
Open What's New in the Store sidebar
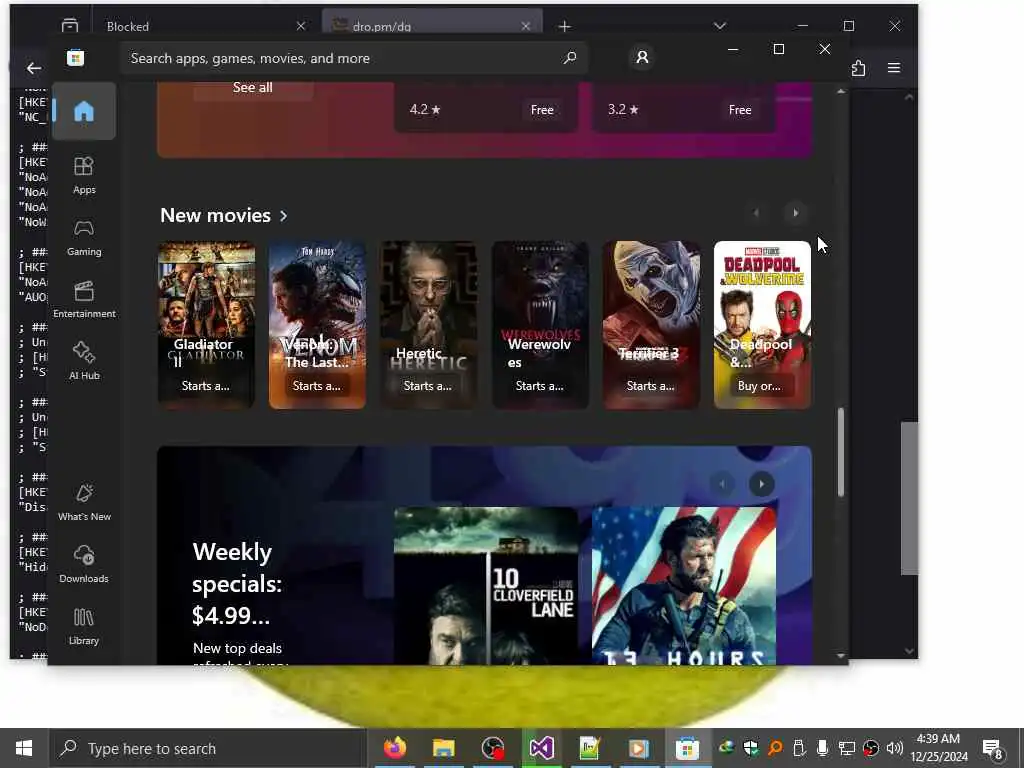[x=84, y=502]
